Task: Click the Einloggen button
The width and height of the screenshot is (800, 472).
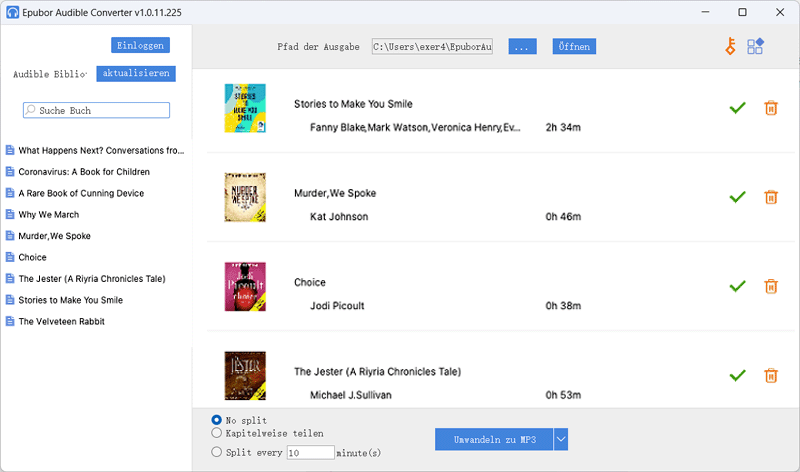Action: tap(140, 45)
